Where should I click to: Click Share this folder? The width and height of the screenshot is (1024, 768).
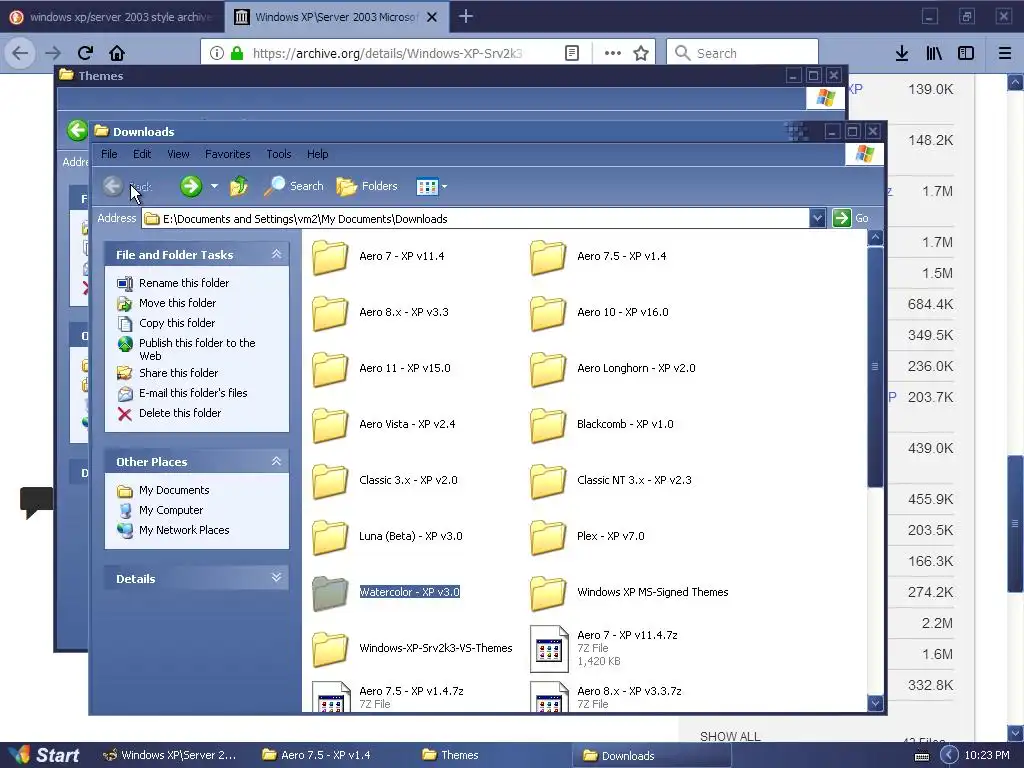pos(178,373)
